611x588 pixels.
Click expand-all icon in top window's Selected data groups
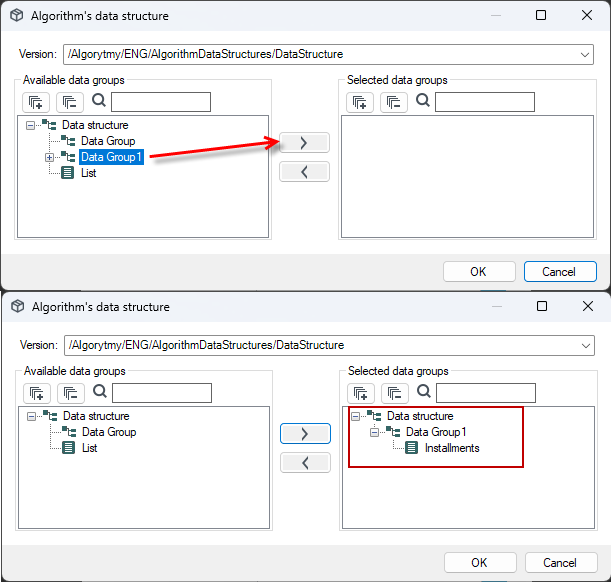360,102
